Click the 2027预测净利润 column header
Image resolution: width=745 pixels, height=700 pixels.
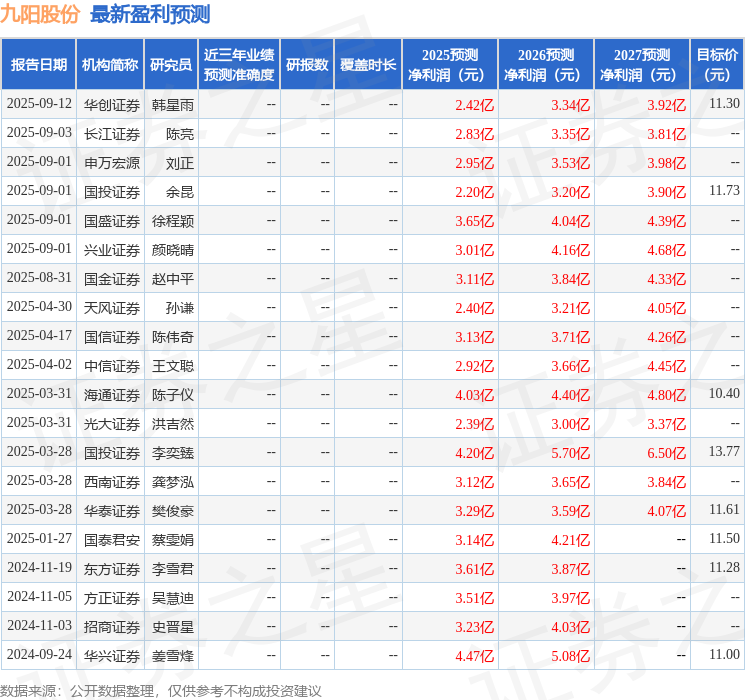[x=642, y=65]
